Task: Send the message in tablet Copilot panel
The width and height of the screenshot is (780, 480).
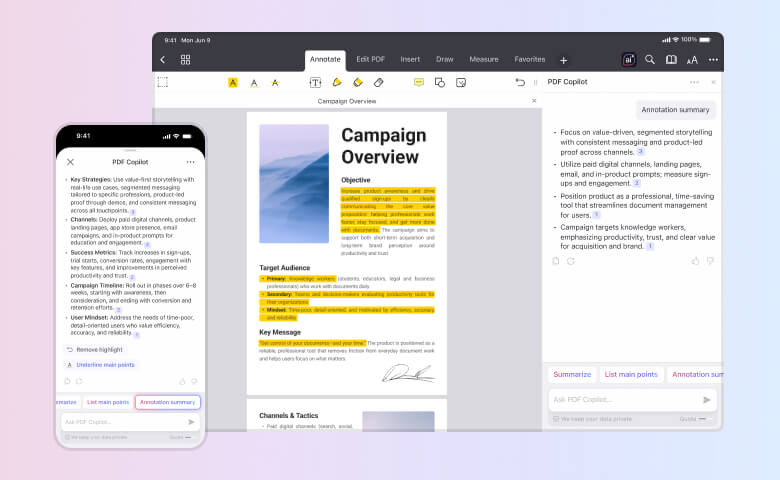Action: (x=707, y=399)
